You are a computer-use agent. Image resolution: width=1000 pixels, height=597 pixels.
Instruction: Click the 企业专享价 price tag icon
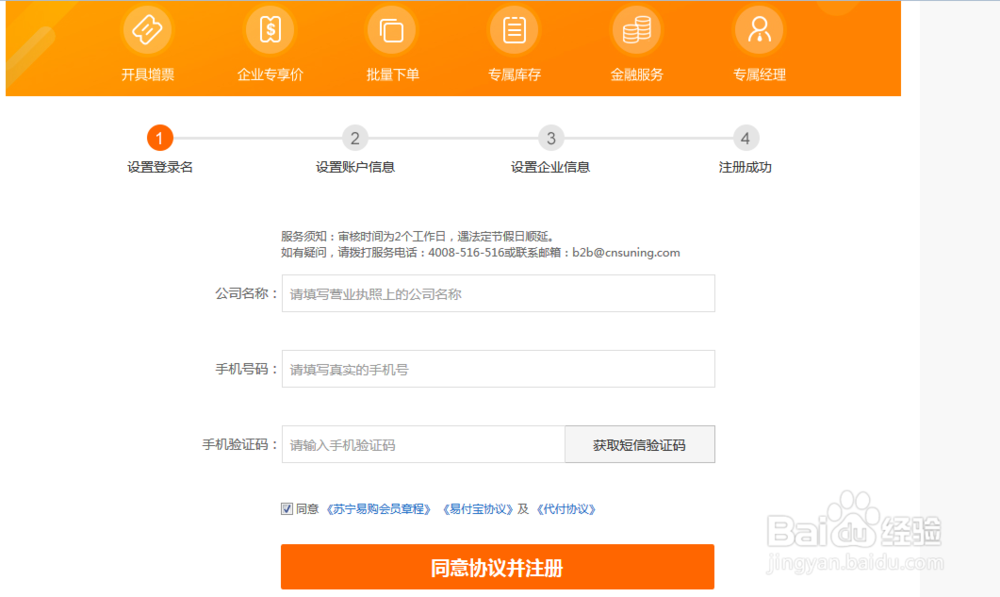click(270, 29)
